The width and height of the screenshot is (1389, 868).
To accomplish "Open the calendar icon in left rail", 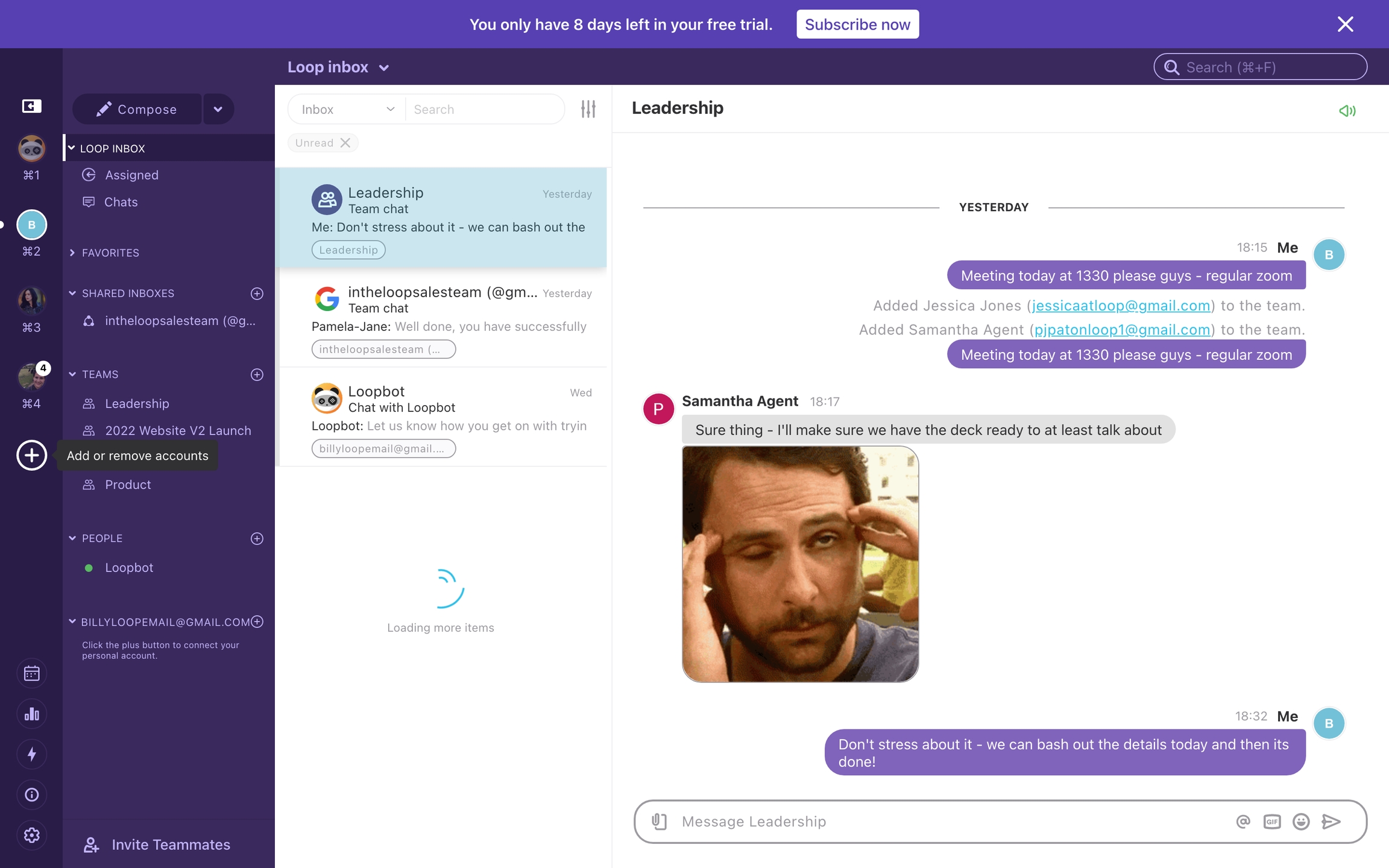I will click(x=31, y=673).
